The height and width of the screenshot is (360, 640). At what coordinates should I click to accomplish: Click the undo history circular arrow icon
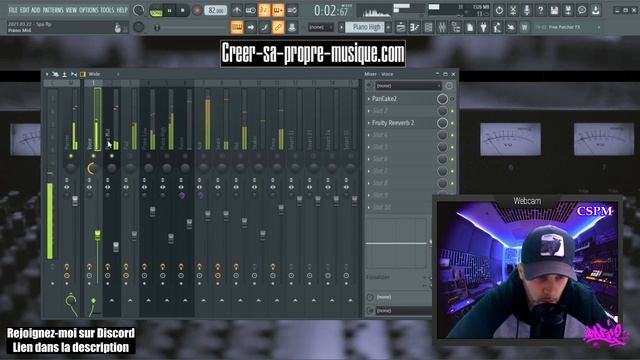(499, 10)
